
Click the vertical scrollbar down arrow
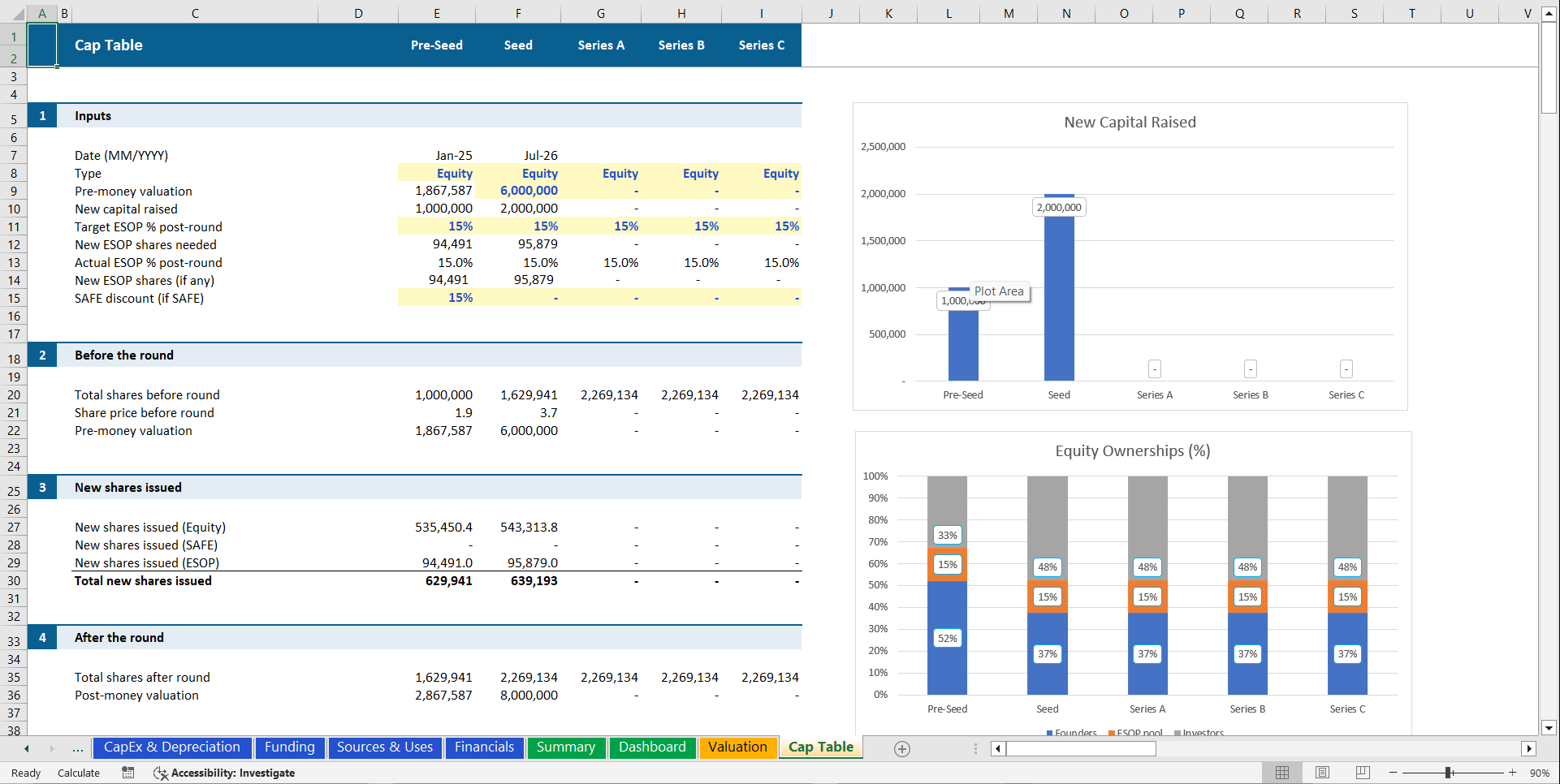click(x=1549, y=728)
